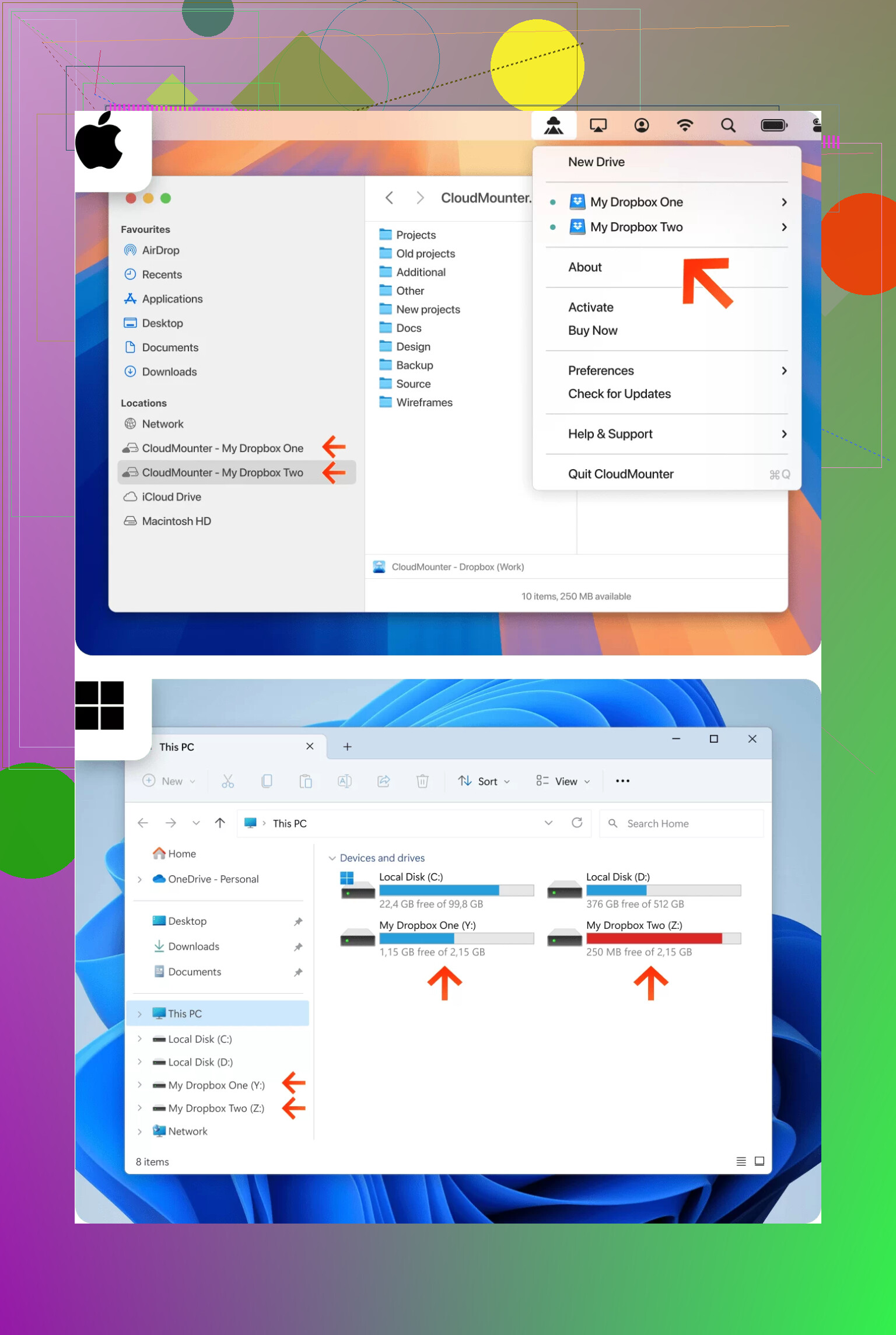The height and width of the screenshot is (1335, 896).
Task: Select Macintosh HD in Finder sidebar
Action: pyautogui.click(x=176, y=521)
